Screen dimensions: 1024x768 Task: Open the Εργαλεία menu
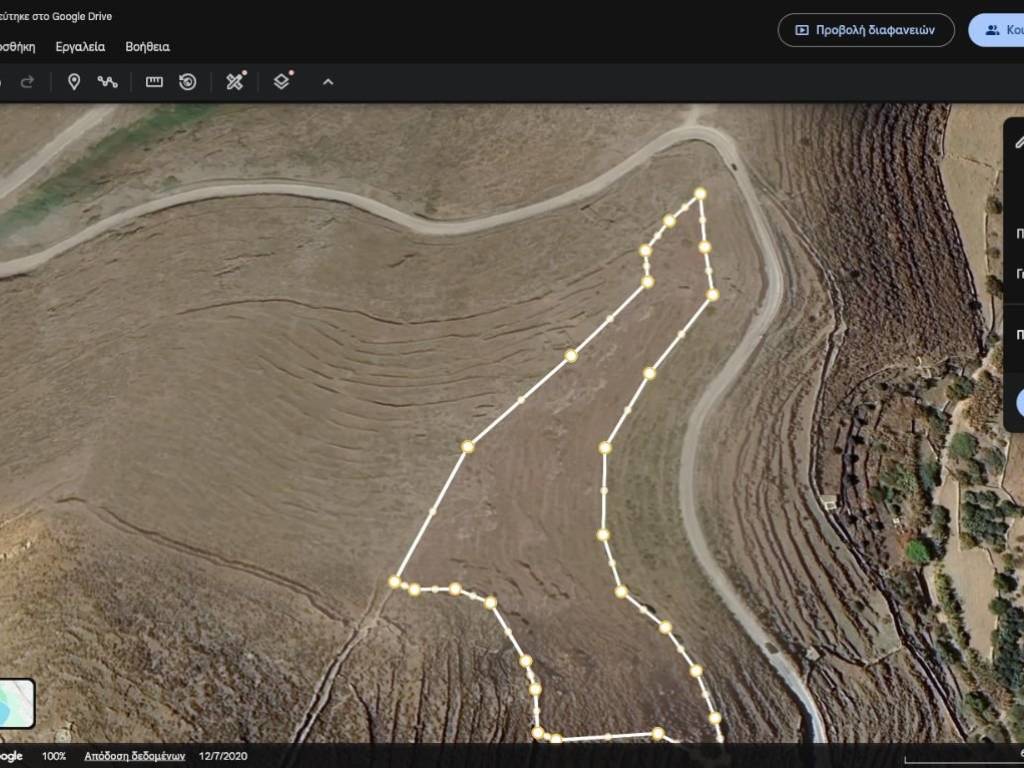point(80,47)
